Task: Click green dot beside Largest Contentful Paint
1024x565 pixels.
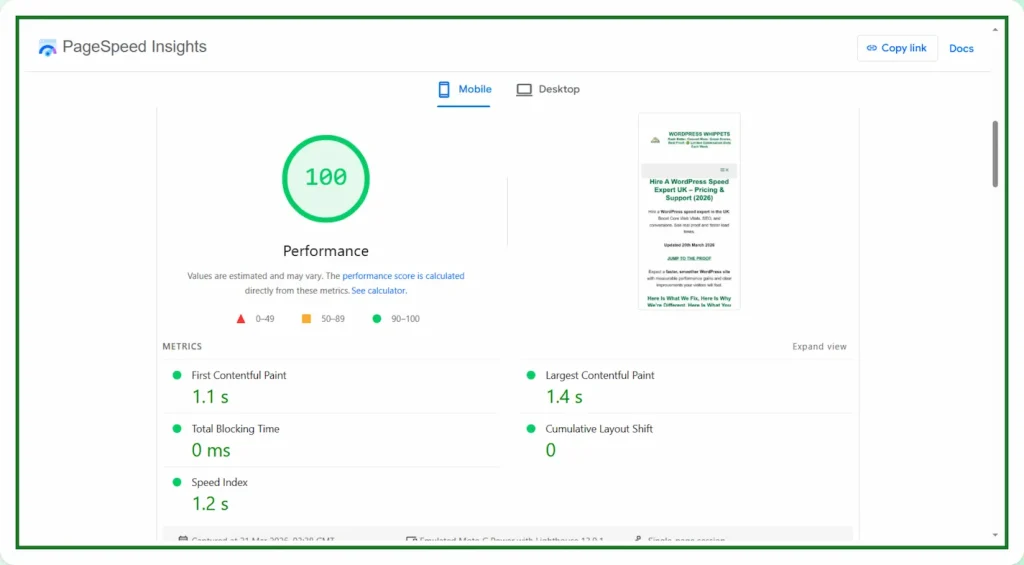Action: tap(531, 375)
